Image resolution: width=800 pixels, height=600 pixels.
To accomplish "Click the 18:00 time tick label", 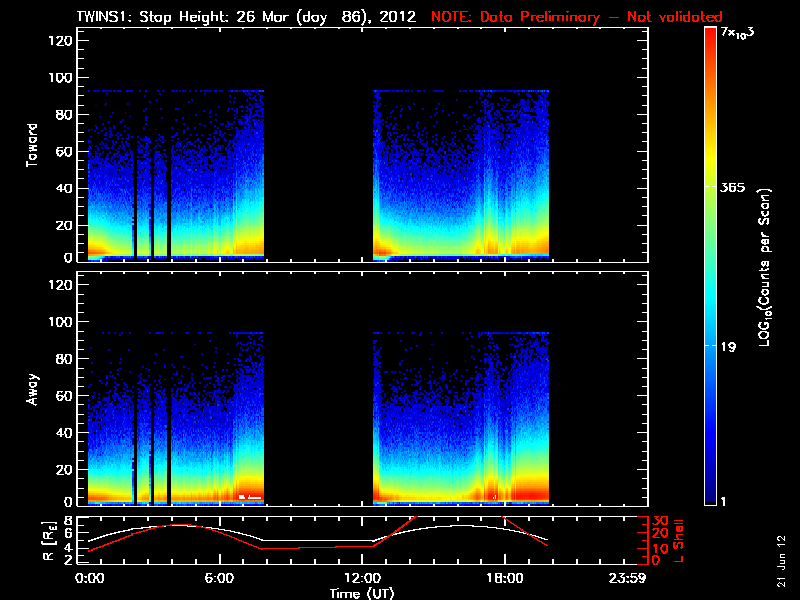I will (503, 579).
